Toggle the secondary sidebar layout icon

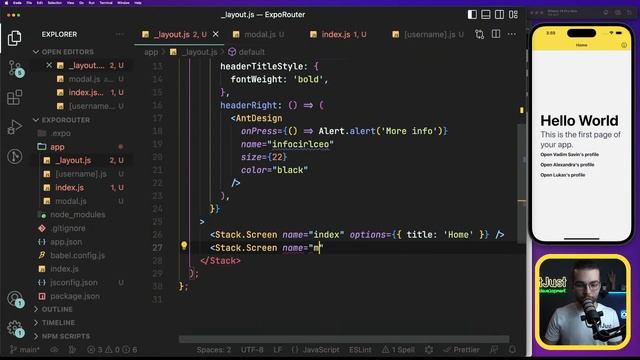pyautogui.click(x=499, y=14)
